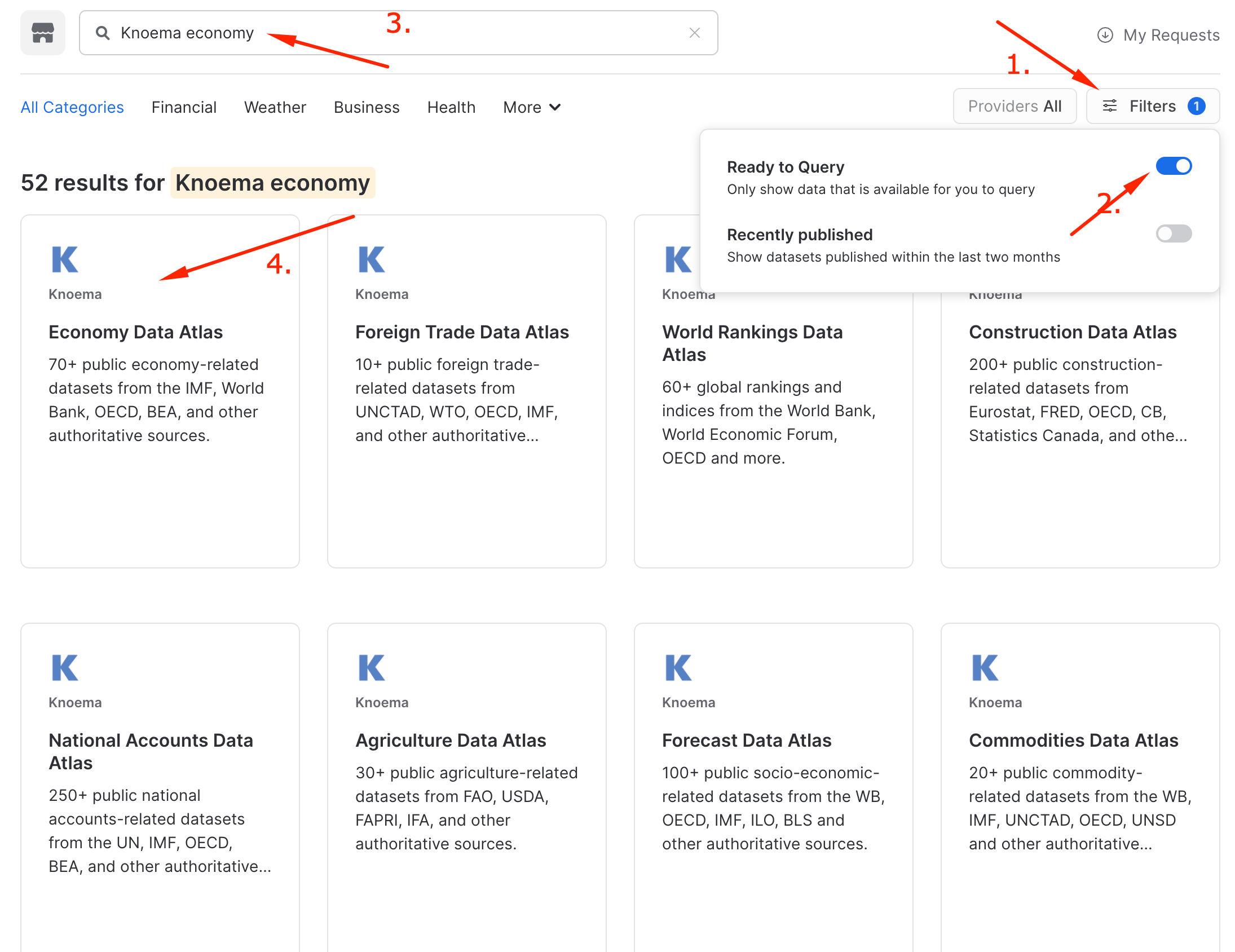This screenshot has width=1235, height=952.
Task: Enable the Recently published toggle
Action: 1174,233
